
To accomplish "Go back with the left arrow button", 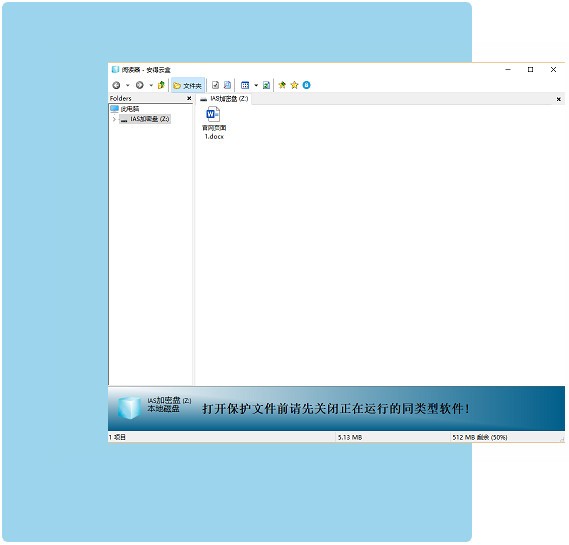I will point(116,85).
